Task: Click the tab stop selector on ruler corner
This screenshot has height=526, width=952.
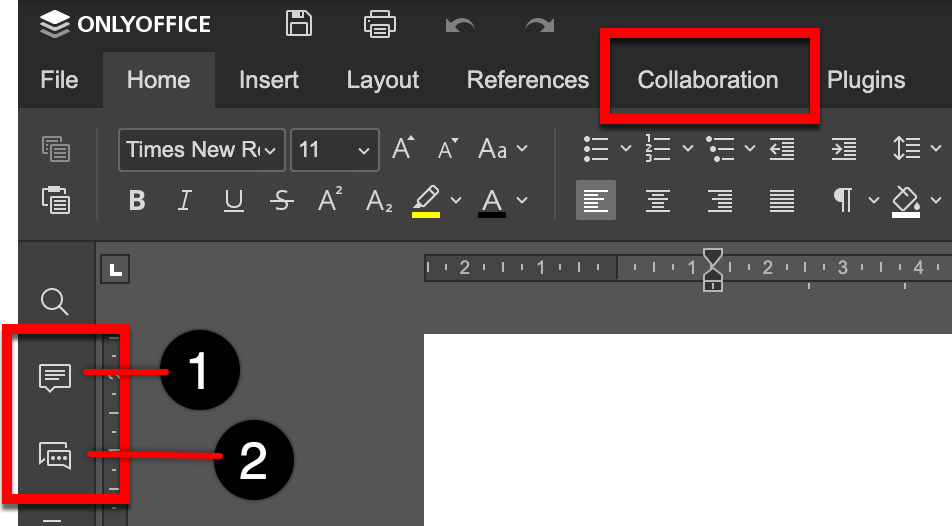Action: (x=115, y=269)
